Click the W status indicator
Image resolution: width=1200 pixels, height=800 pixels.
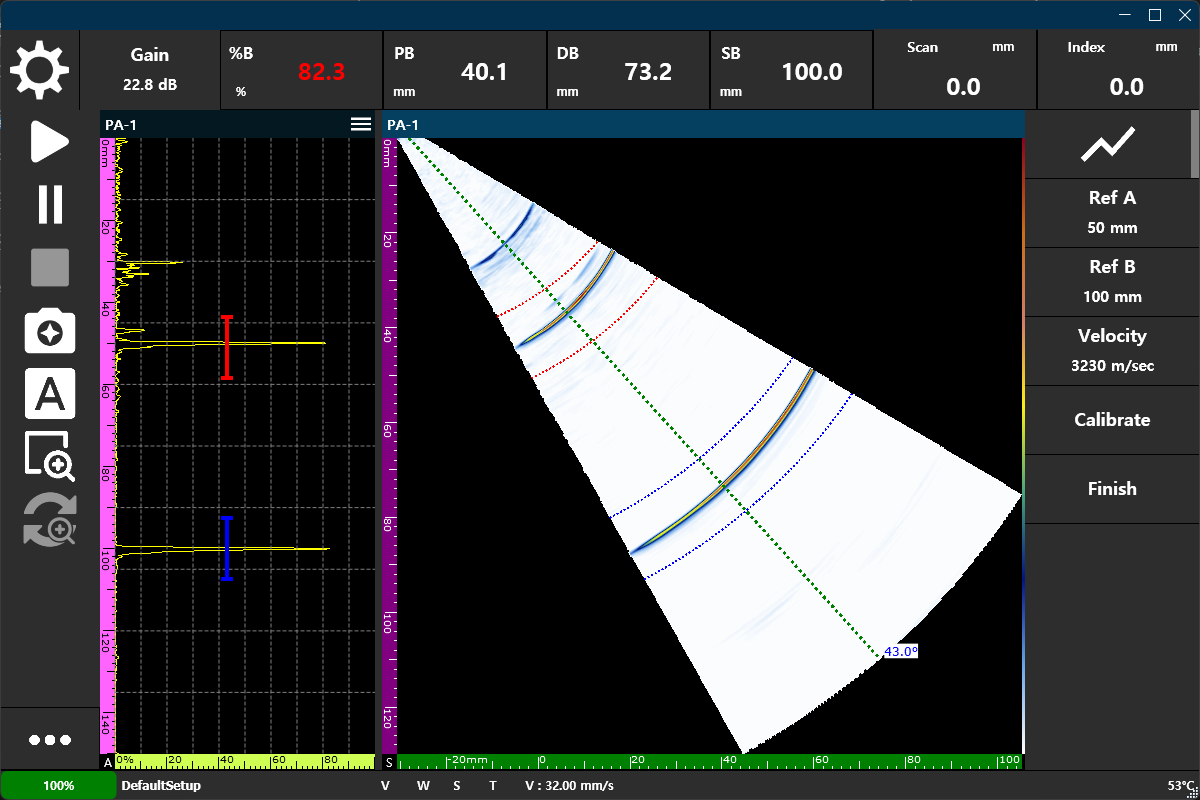pos(423,786)
